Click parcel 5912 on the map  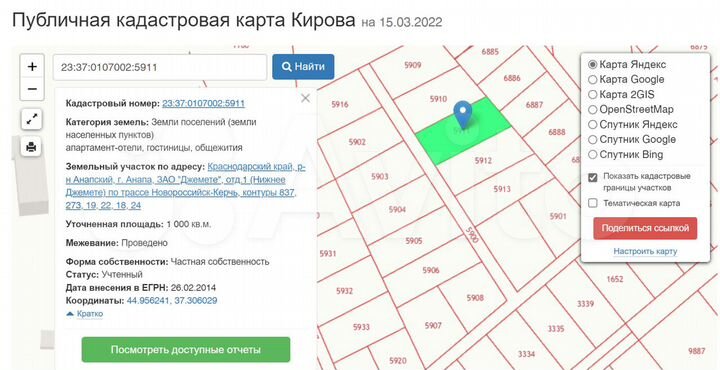[x=483, y=160]
